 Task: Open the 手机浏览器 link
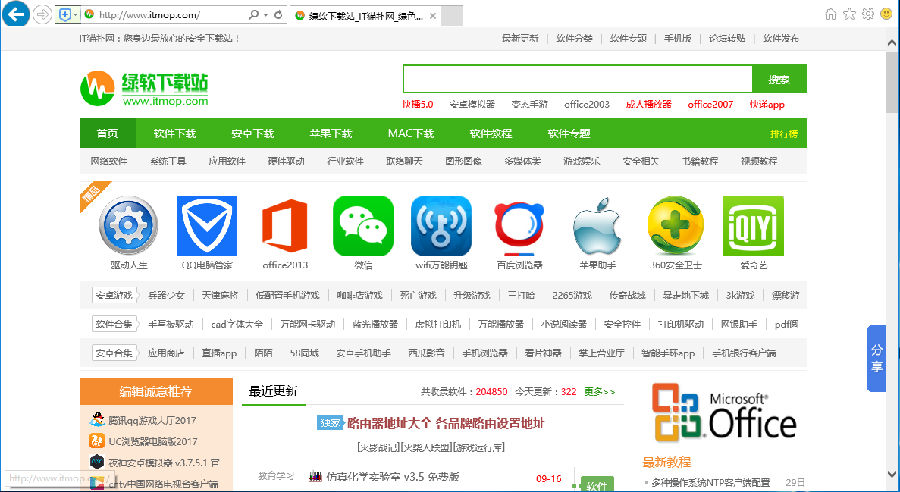[x=485, y=353]
